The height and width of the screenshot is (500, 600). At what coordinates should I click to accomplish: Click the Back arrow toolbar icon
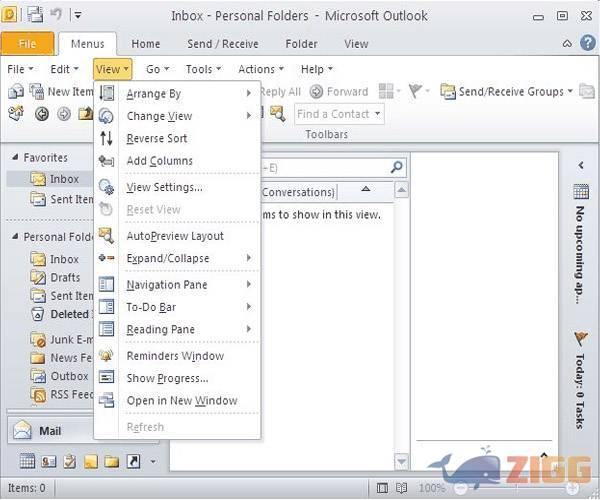click(41, 114)
